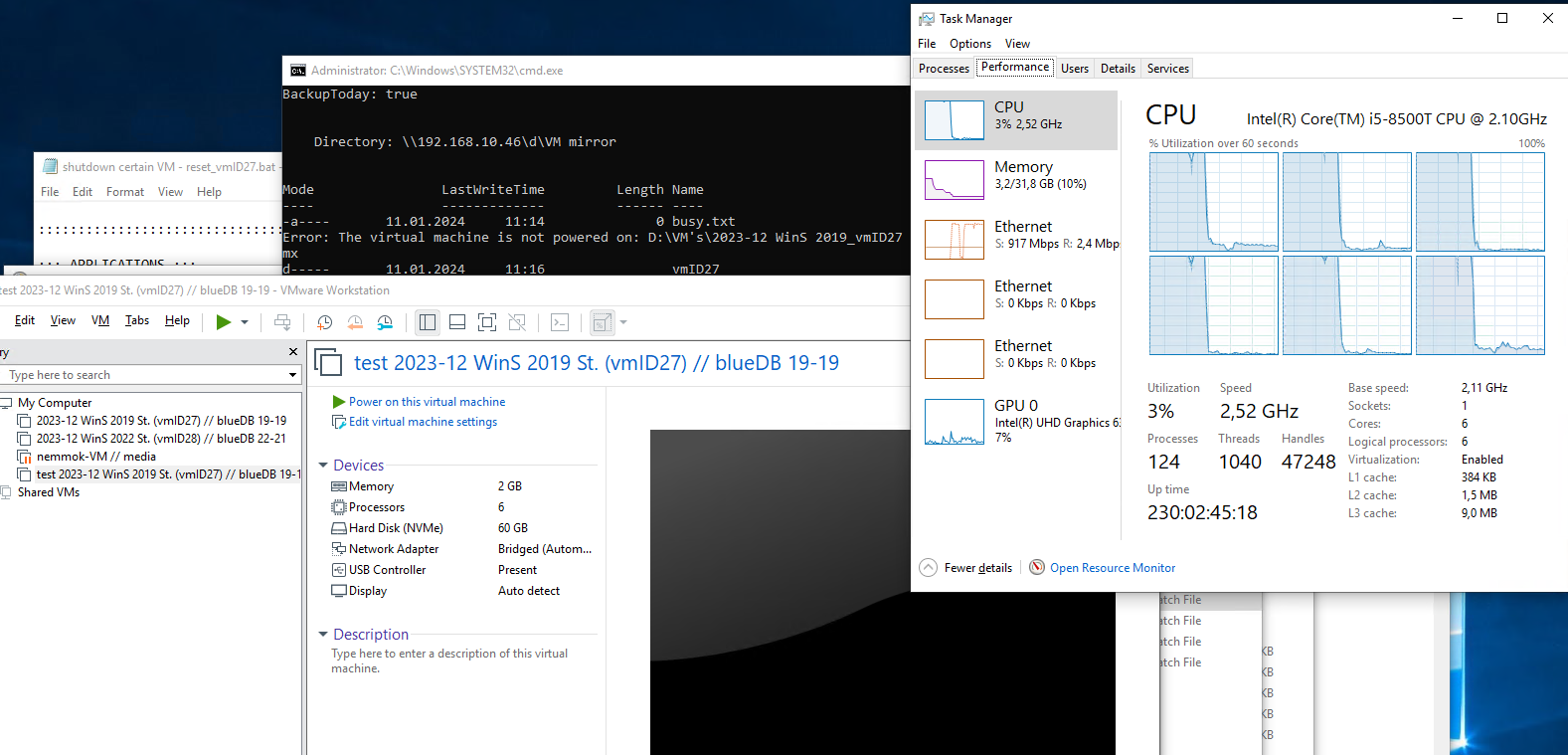Screen dimensions: 1568x755
Task: Open the Snapshot Manager icon
Action: click(385, 322)
